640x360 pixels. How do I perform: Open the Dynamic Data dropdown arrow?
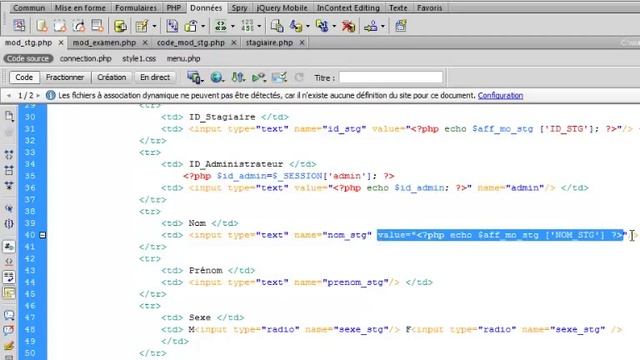click(x=154, y=27)
